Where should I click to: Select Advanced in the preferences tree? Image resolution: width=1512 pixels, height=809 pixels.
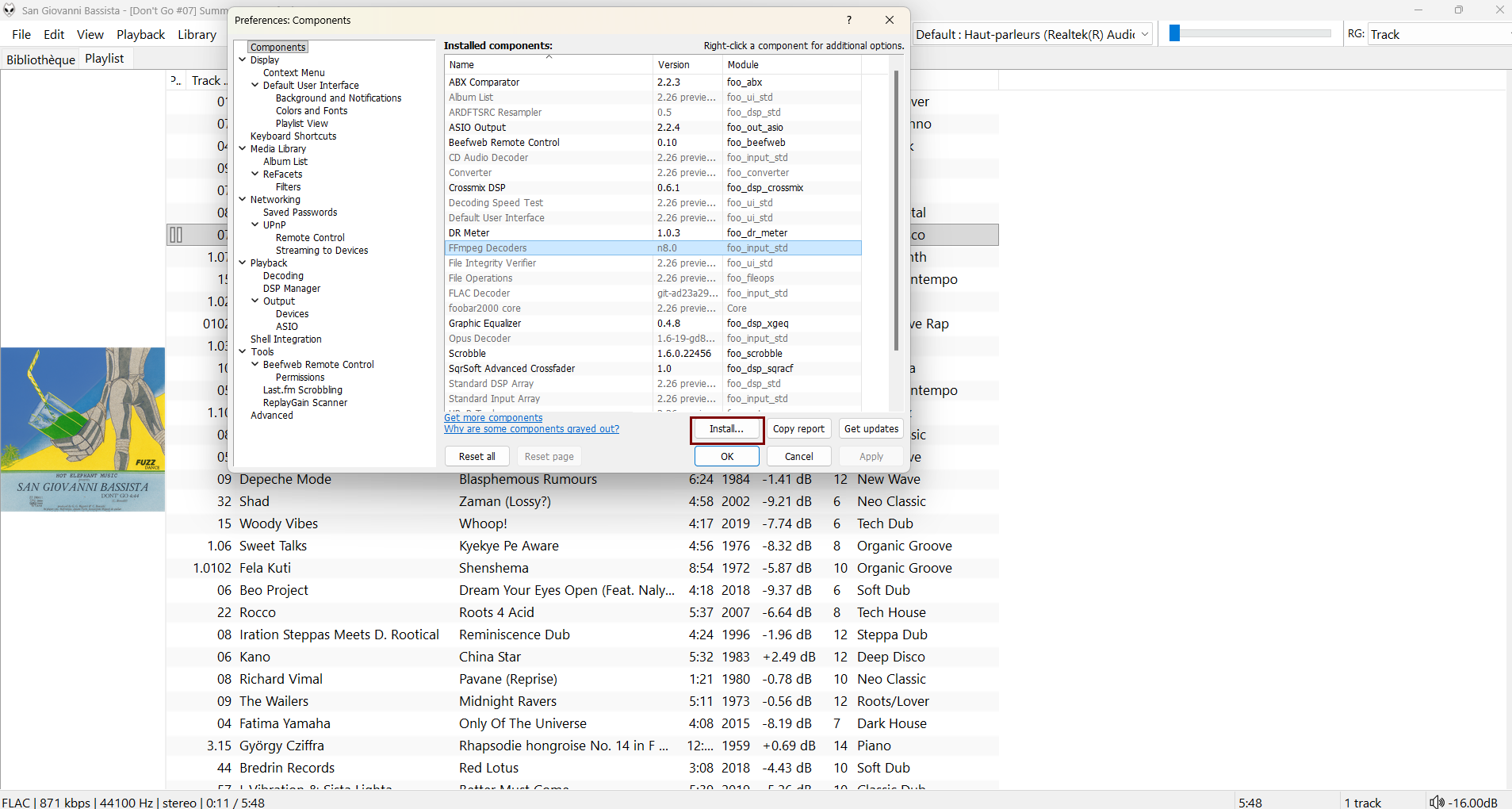(272, 415)
